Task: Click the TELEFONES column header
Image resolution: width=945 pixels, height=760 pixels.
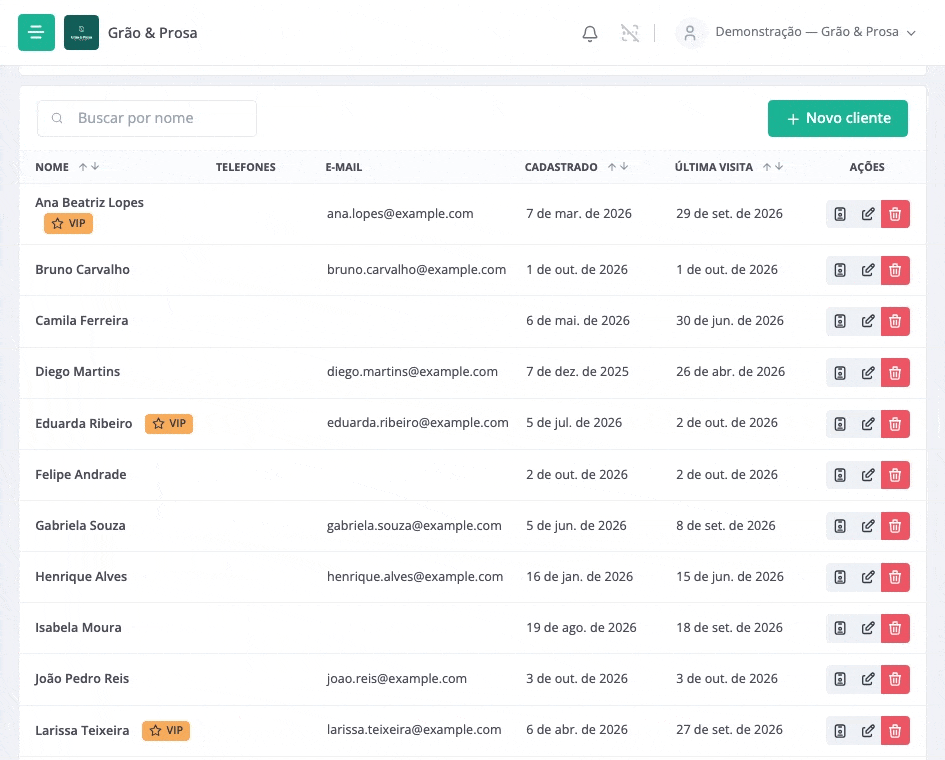Action: (246, 167)
